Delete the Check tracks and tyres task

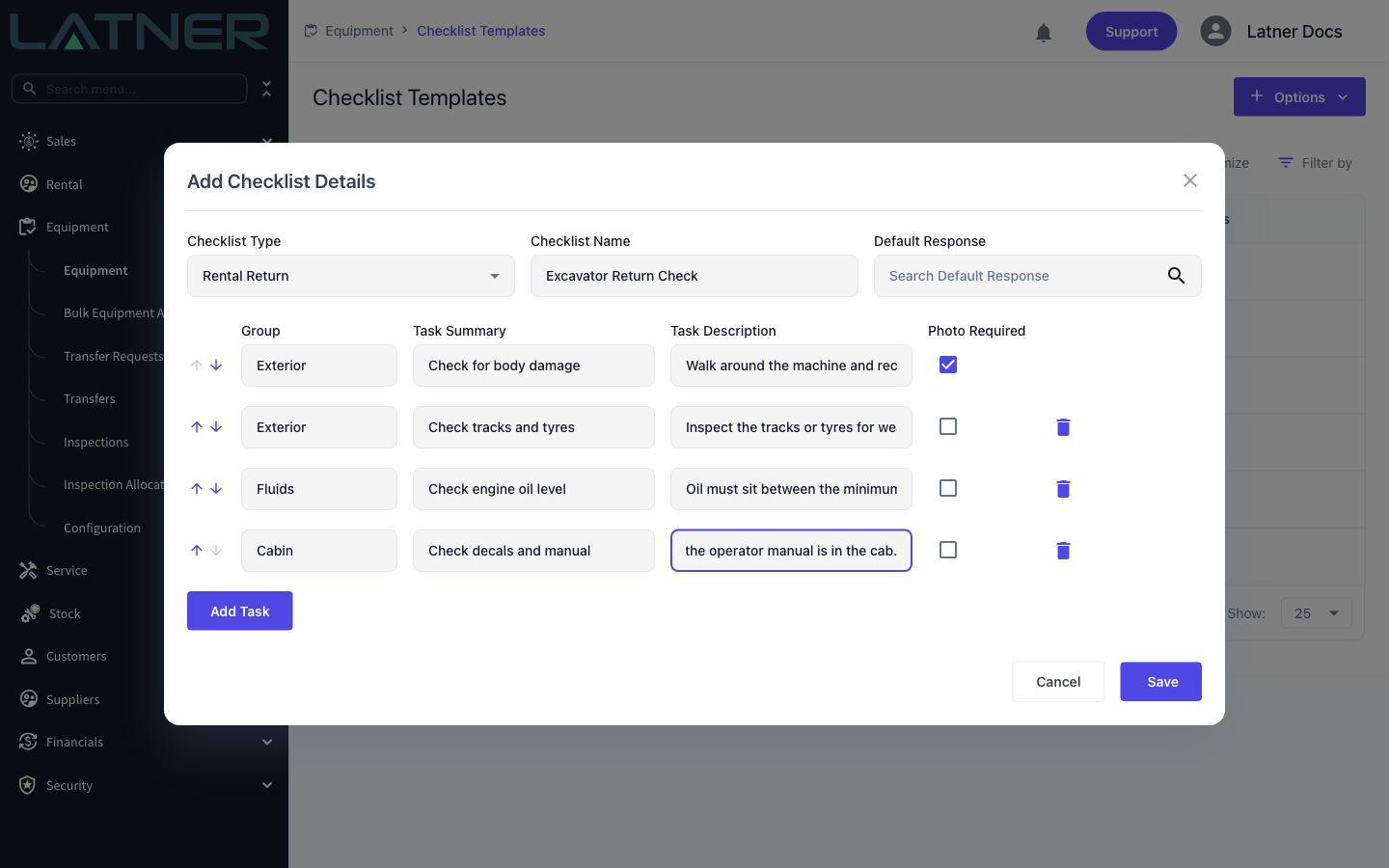tap(1063, 427)
